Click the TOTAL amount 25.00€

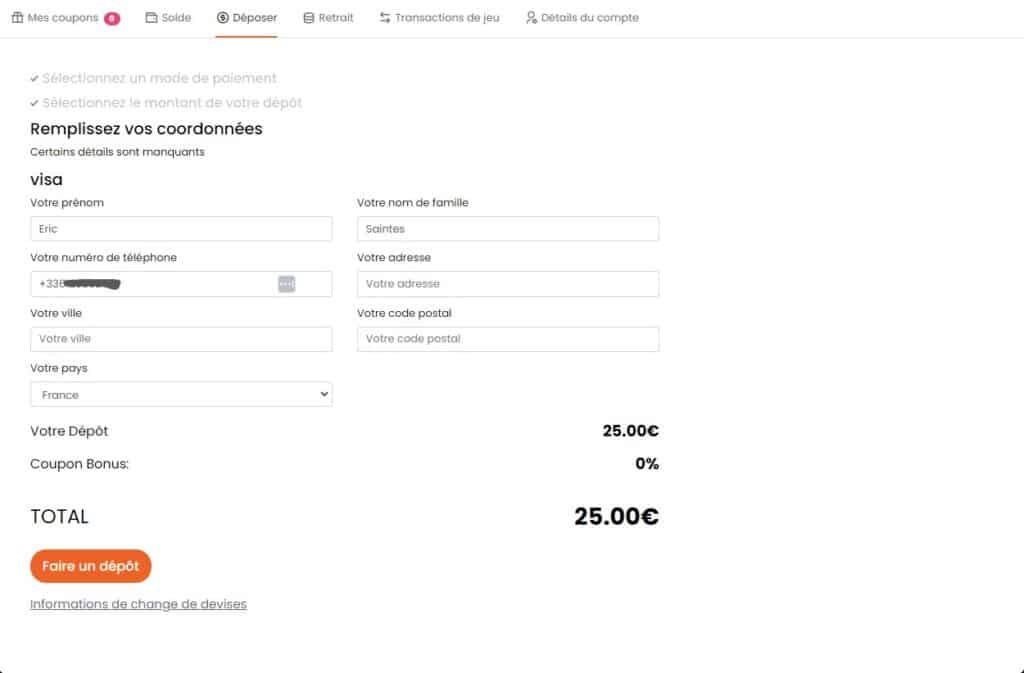pos(616,516)
